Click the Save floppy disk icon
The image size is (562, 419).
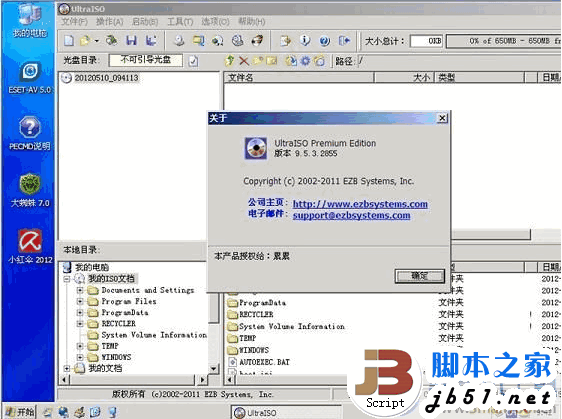click(131, 41)
